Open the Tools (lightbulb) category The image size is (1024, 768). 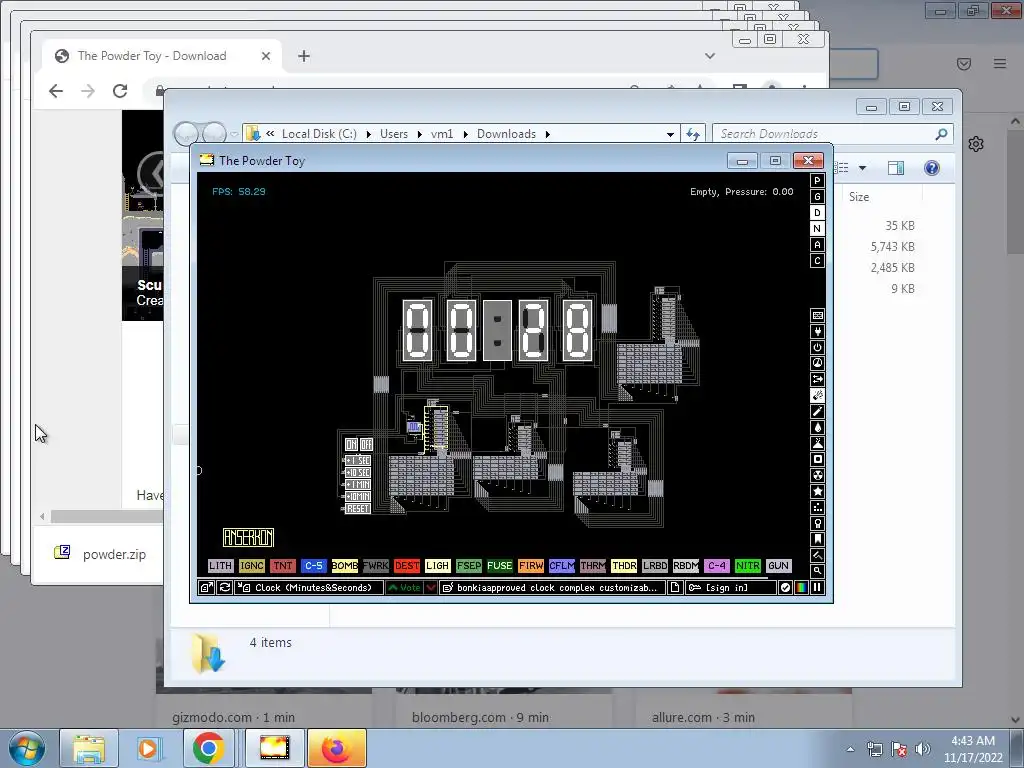[x=817, y=524]
